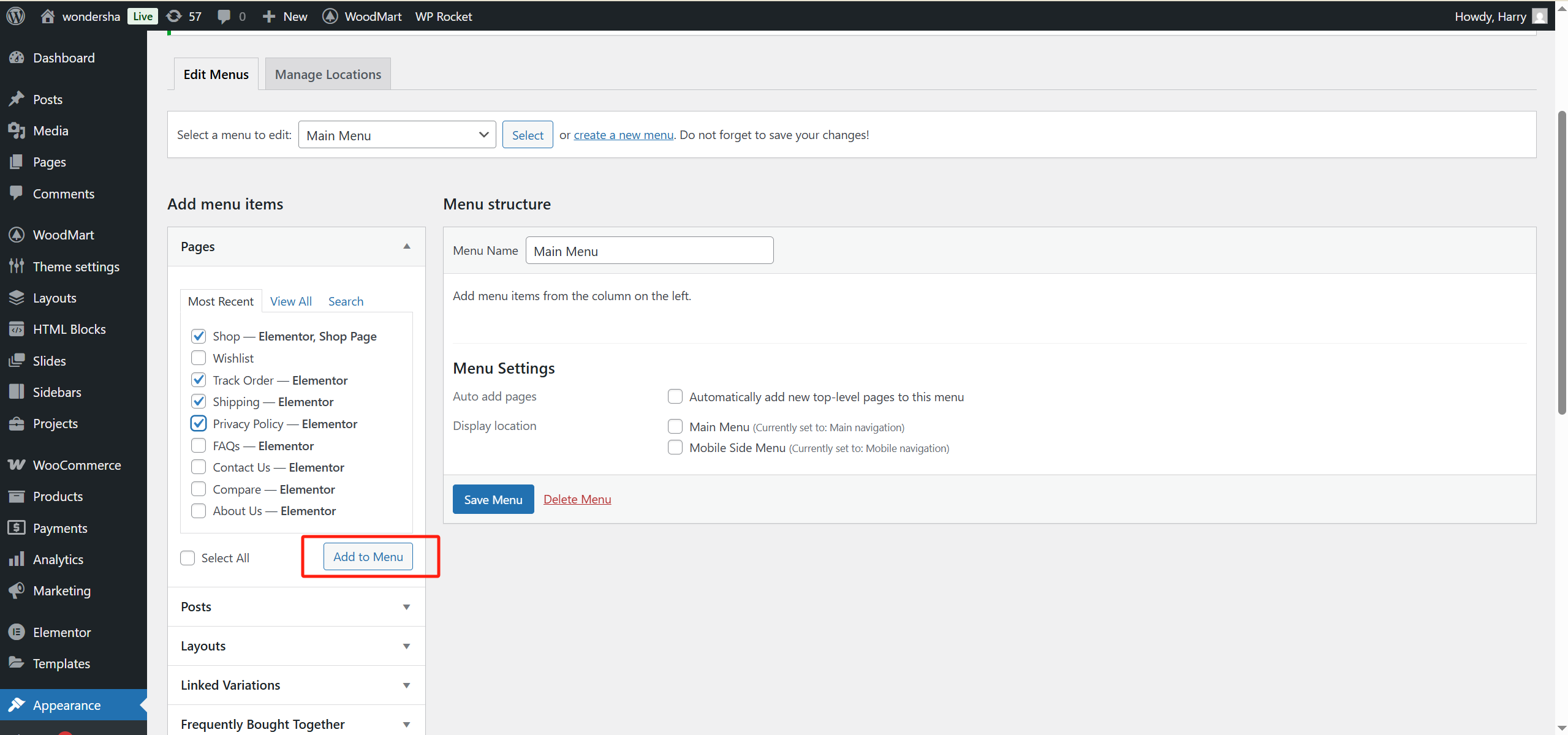This screenshot has height=735, width=1568.
Task: Click the WordPress logo icon
Action: click(x=16, y=16)
